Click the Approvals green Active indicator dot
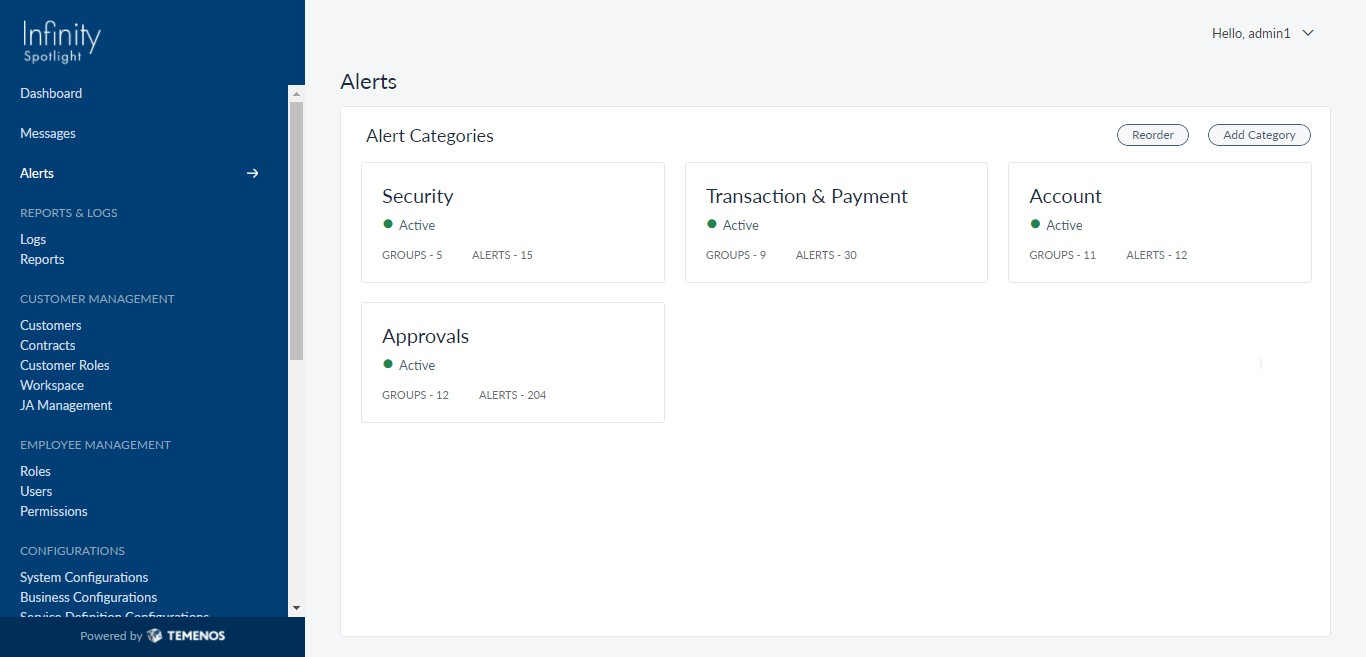This screenshot has height=657, width=1366. [388, 364]
